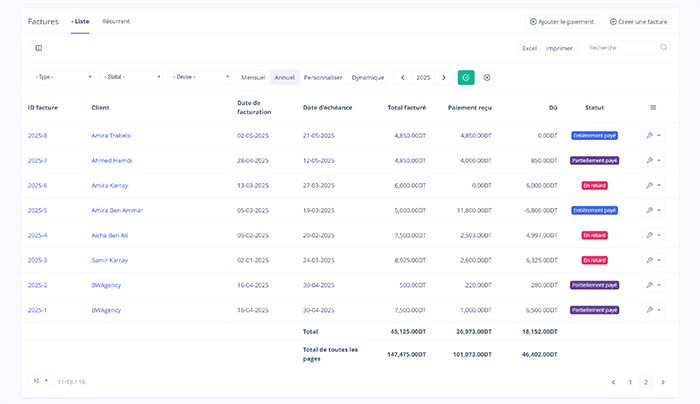Sort by Statut column header
This screenshot has height=404, width=700.
[594, 108]
